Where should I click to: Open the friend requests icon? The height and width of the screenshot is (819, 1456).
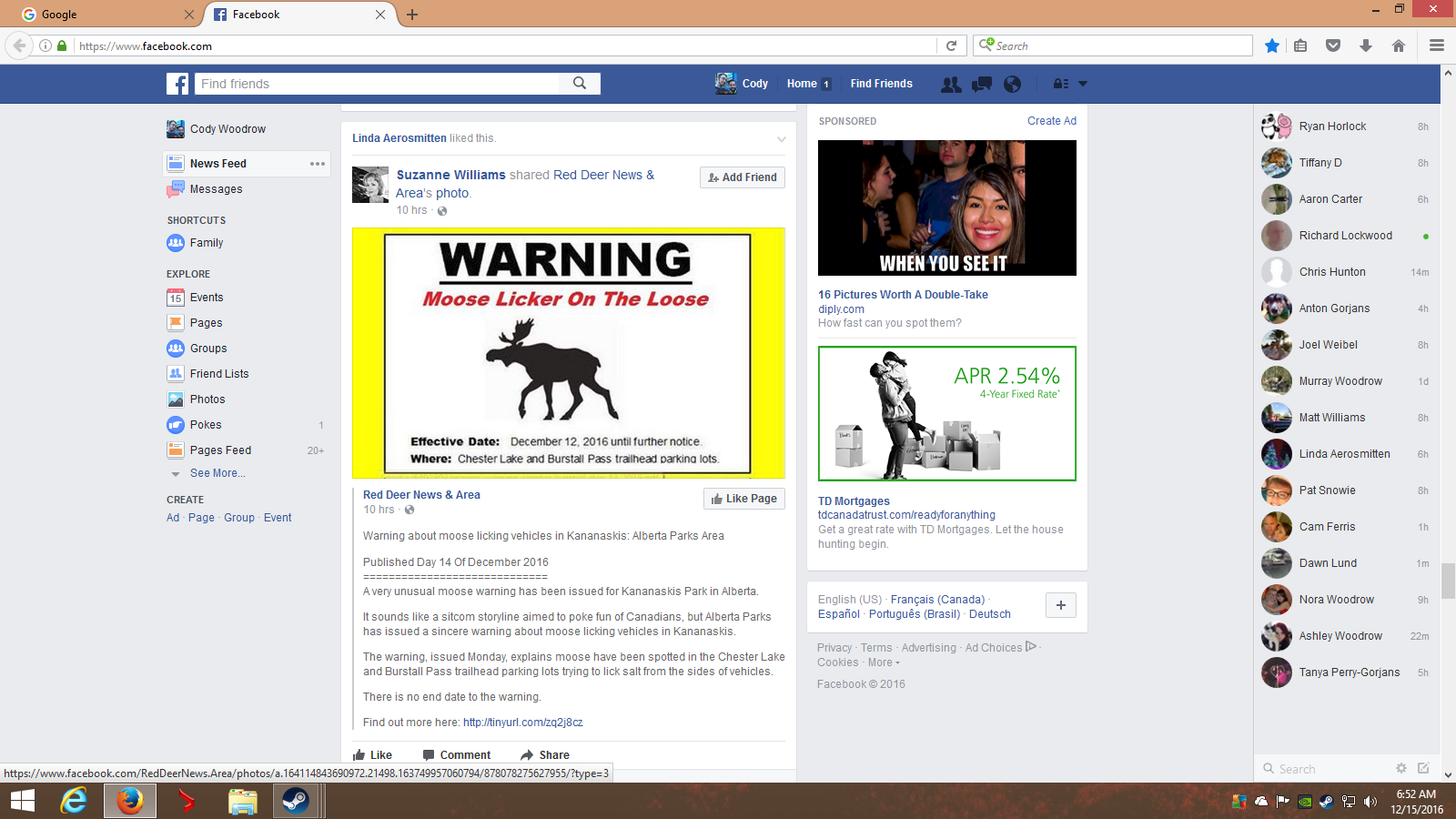[x=951, y=84]
